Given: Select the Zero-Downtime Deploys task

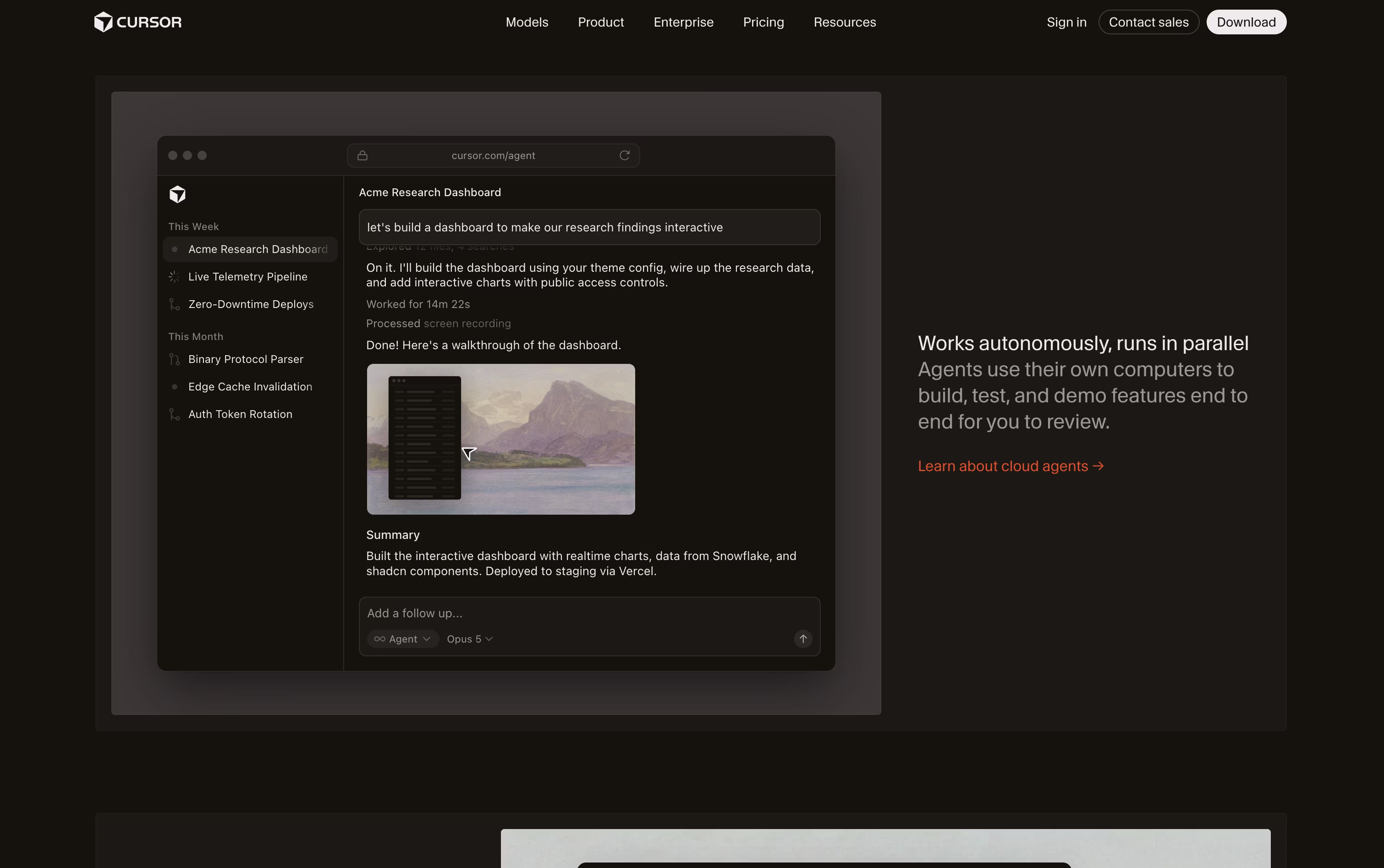Looking at the screenshot, I should pos(250,304).
